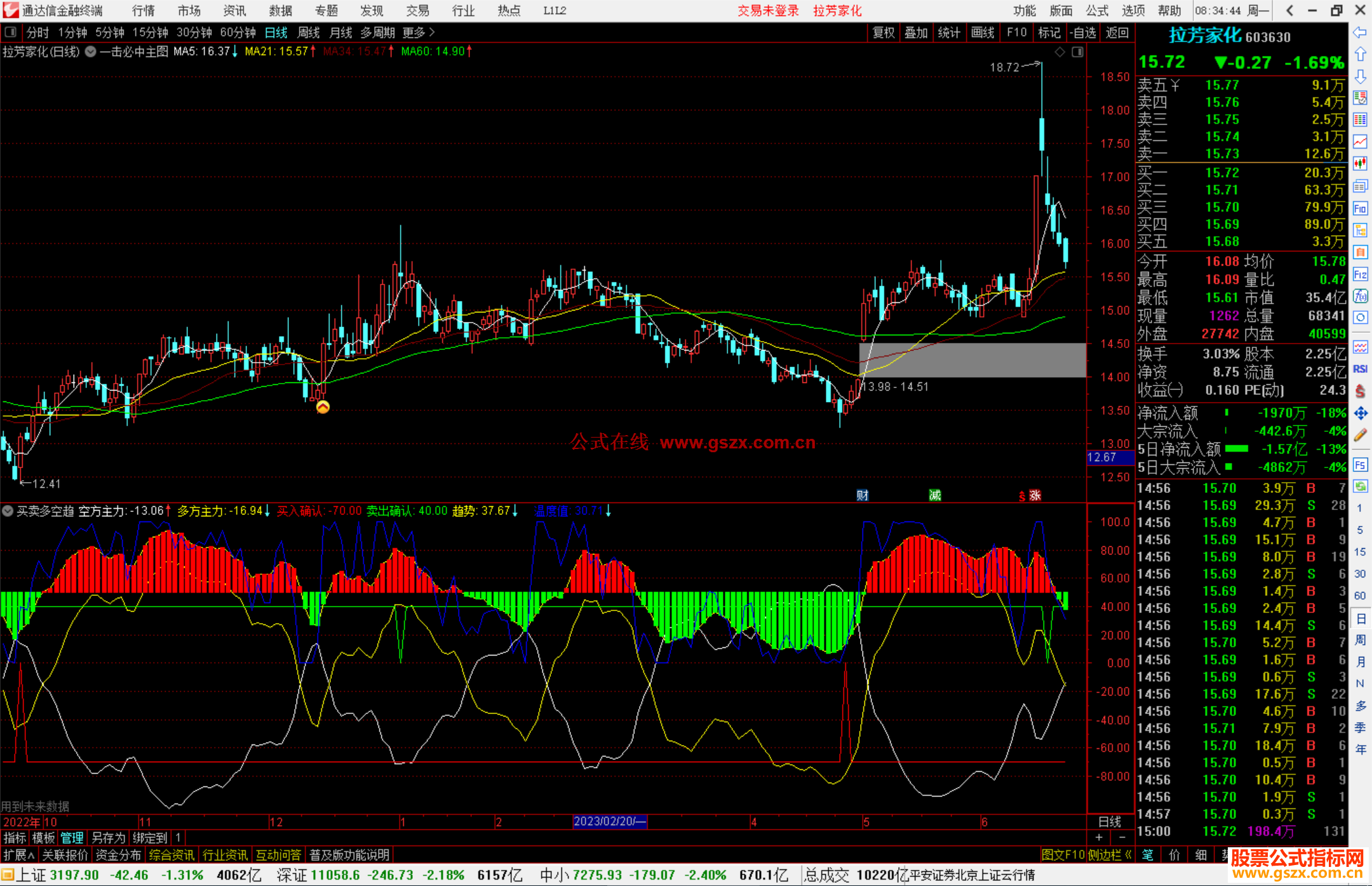The image size is (1372, 886).
Task: Open main chart indicator dropdown circle
Action: point(90,52)
